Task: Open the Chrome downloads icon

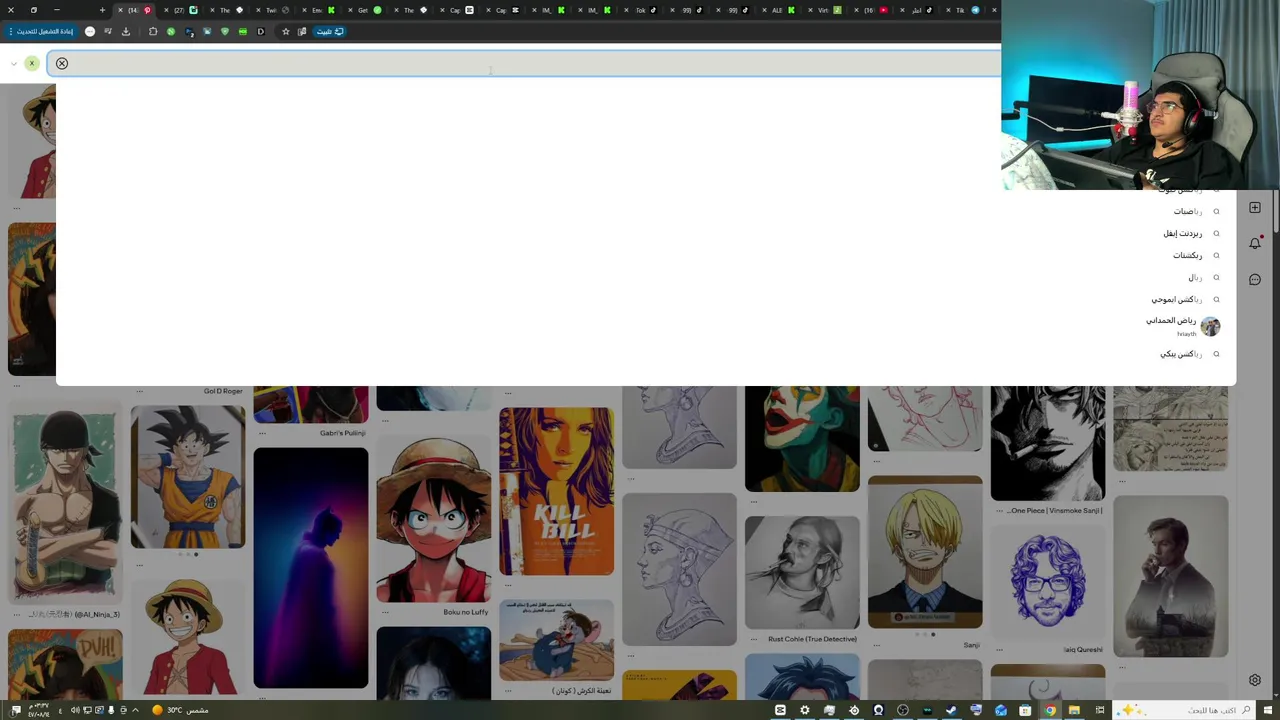Action: pyautogui.click(x=126, y=31)
